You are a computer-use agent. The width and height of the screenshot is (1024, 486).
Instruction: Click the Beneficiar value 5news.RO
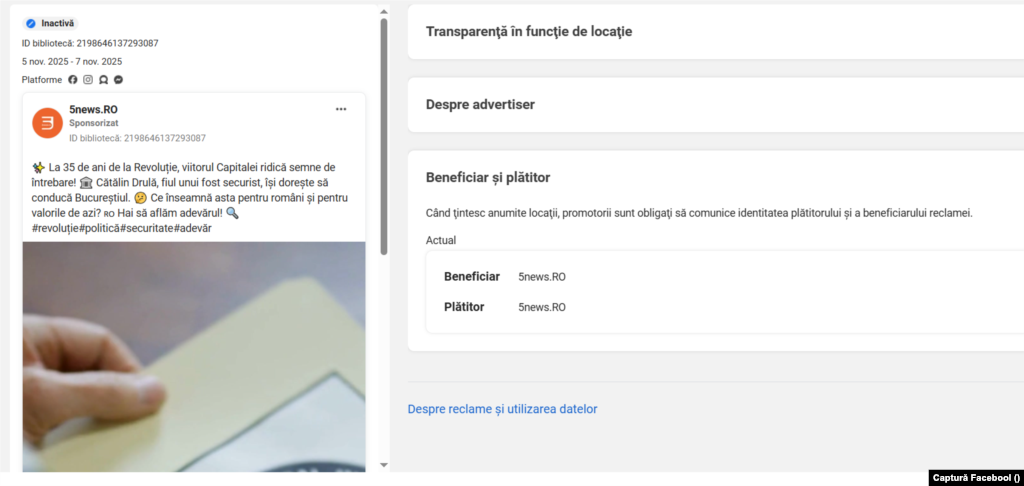coord(542,277)
